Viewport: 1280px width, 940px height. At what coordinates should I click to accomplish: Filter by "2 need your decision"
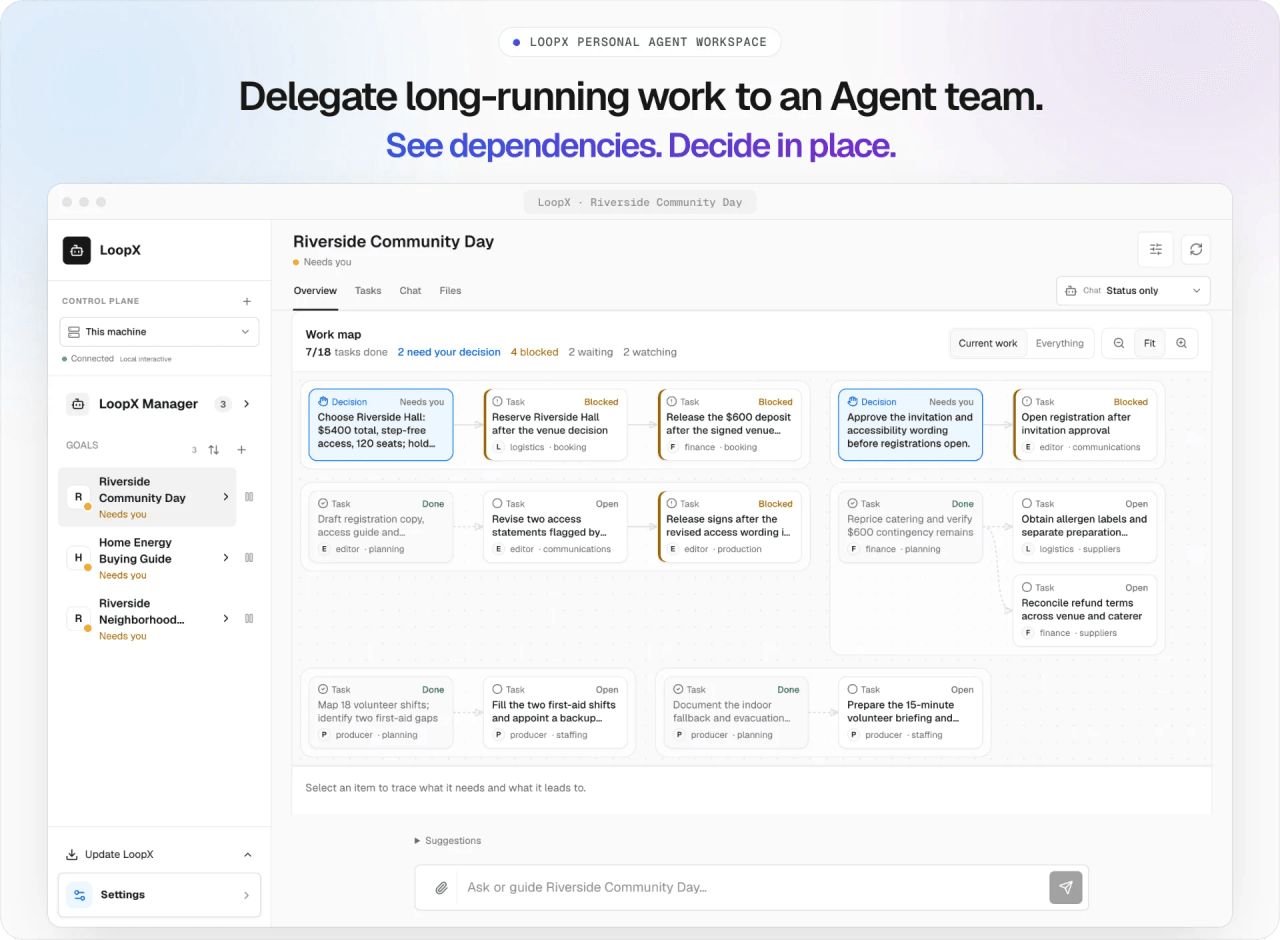[449, 352]
